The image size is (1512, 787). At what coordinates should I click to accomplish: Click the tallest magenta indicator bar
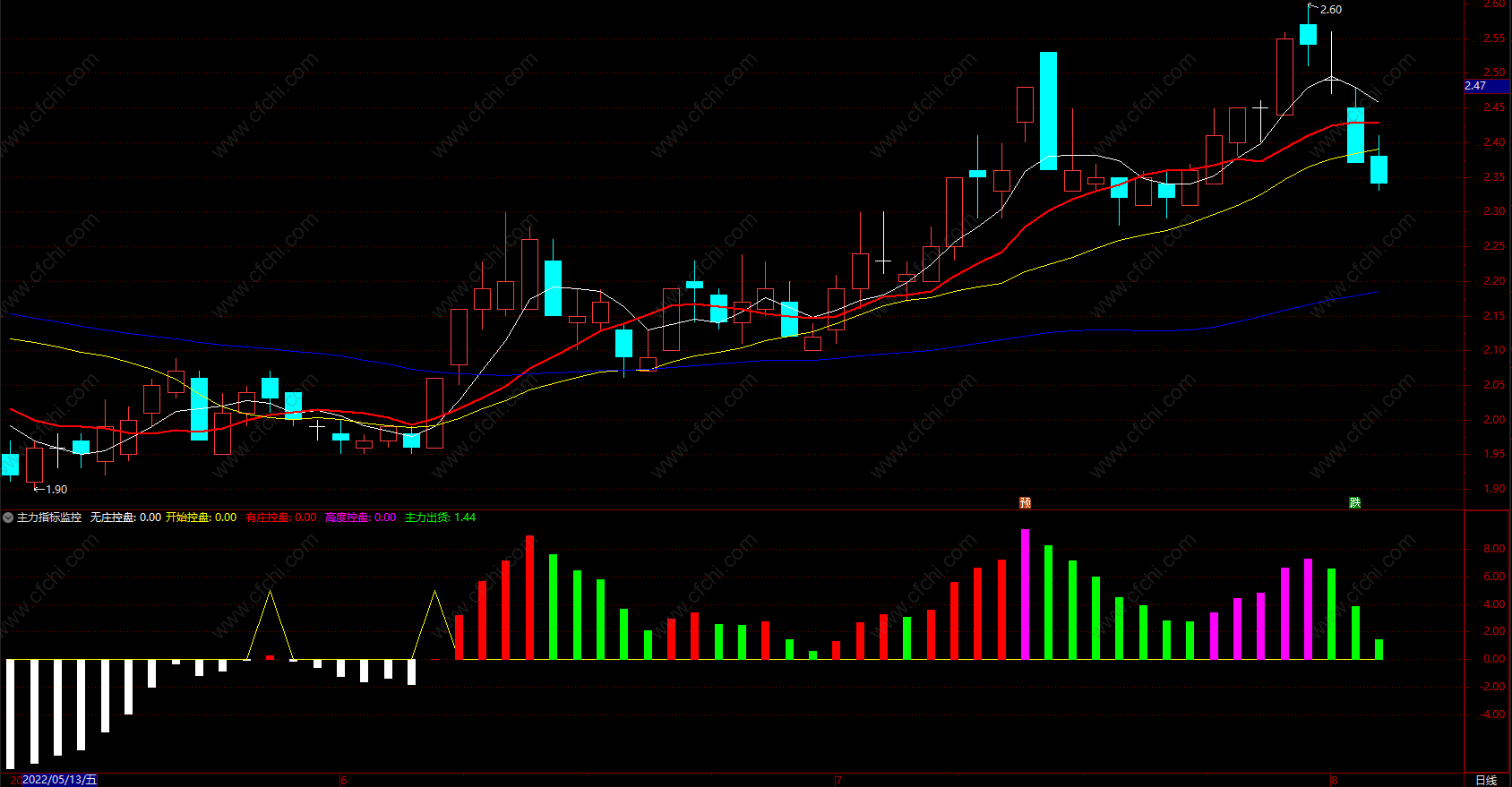(x=1025, y=595)
